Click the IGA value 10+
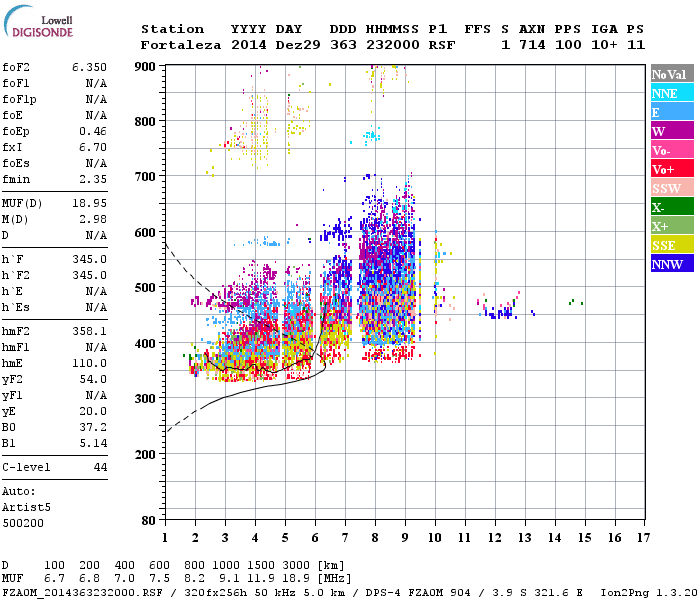Screen dimensions: 700x600 pos(604,45)
